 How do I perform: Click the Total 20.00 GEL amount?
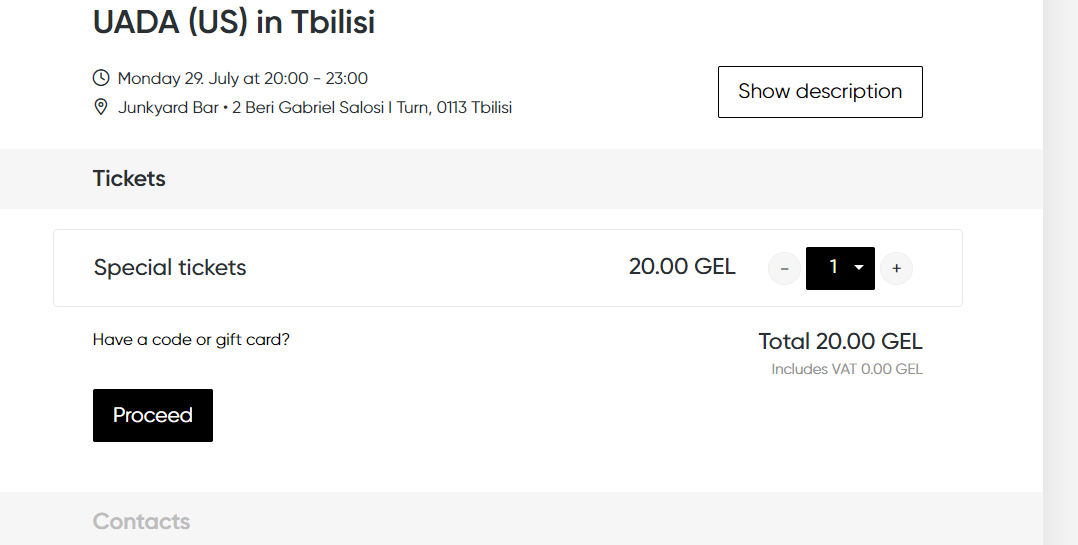click(x=840, y=341)
